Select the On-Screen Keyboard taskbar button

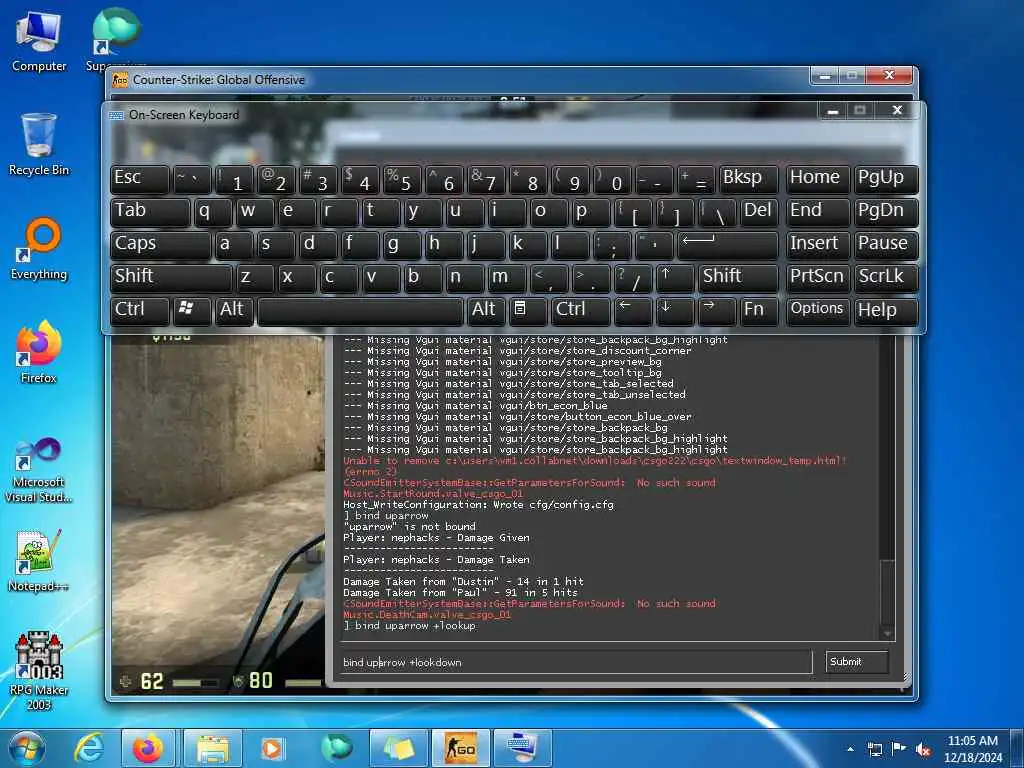[522, 748]
